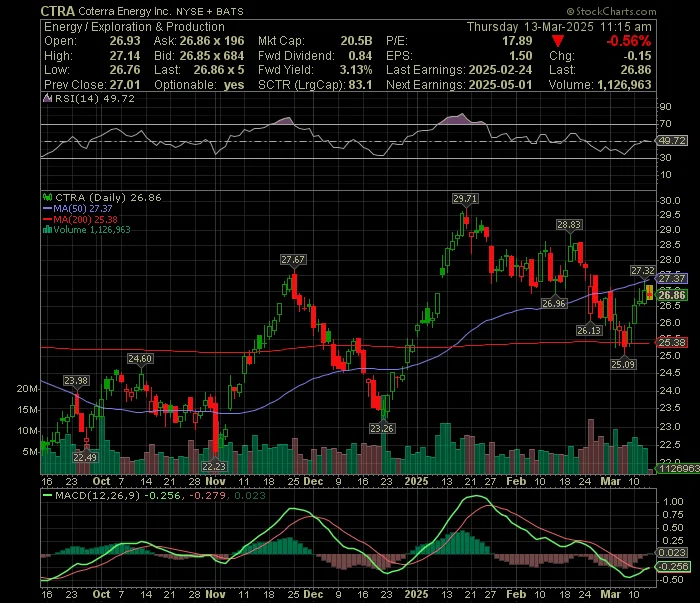Click the Chg value -0.15
The image size is (700, 603).
(638, 56)
